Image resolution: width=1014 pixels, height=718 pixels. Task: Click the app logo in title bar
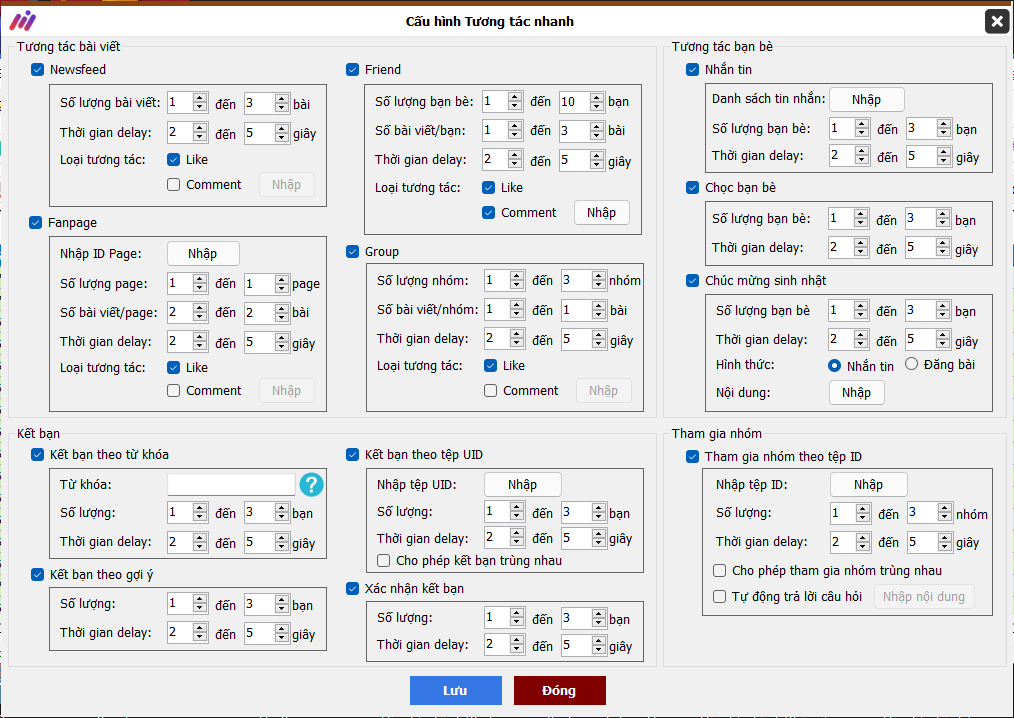point(22,21)
